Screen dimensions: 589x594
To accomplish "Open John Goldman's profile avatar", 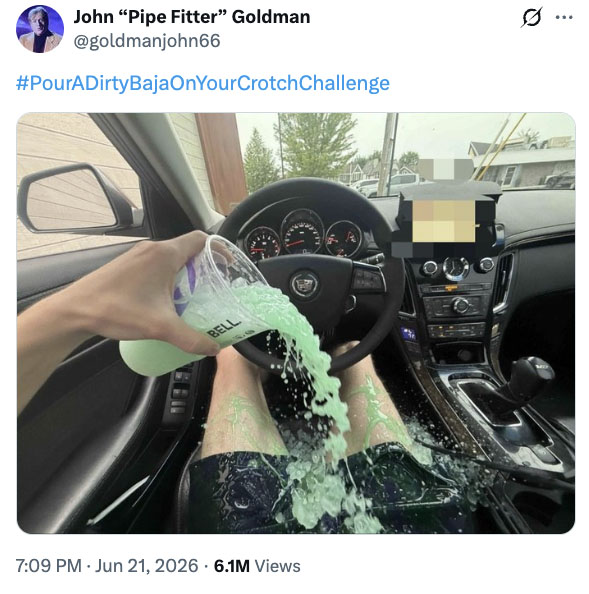I will click(40, 29).
